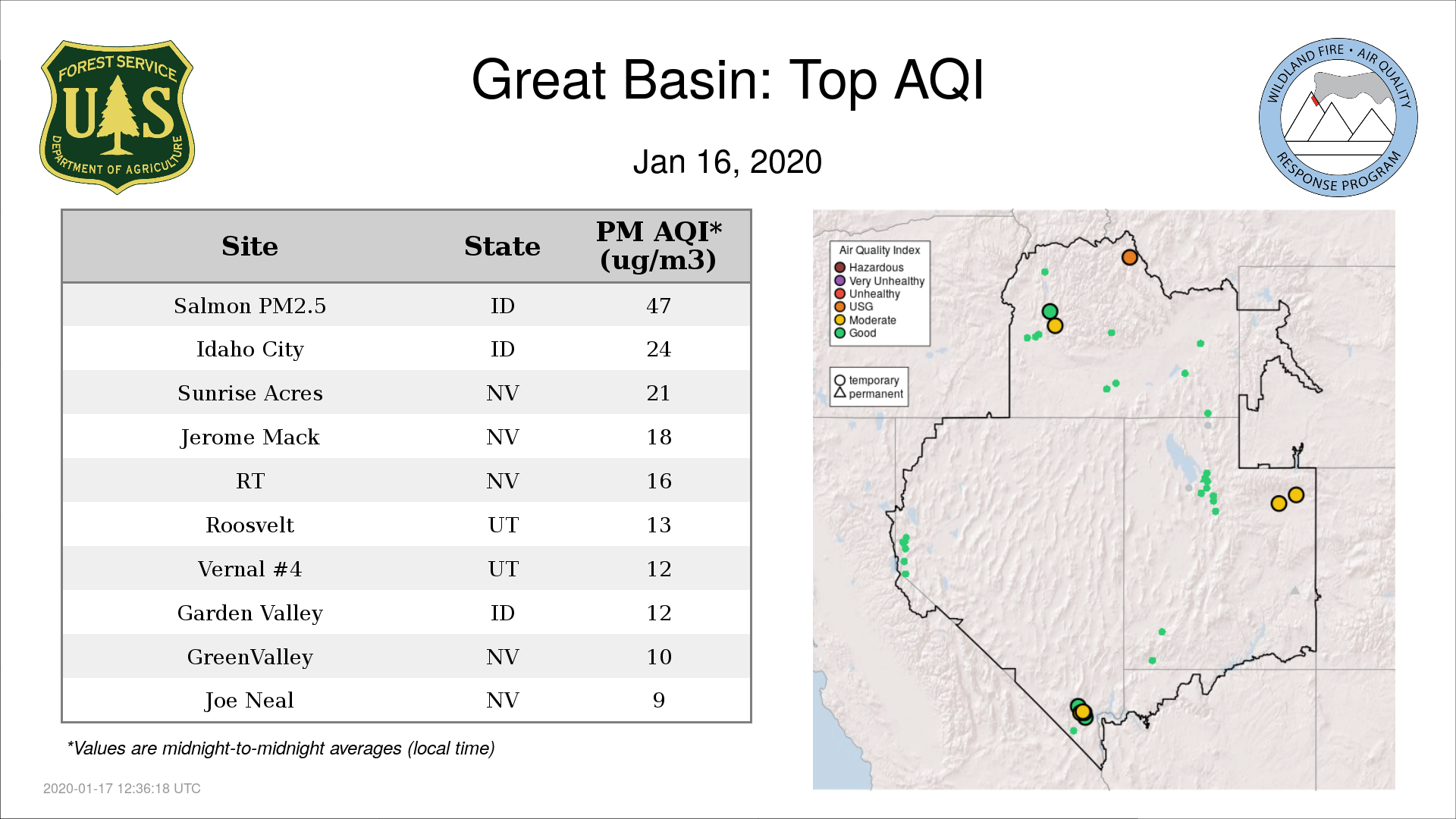Select the 'RT' site cell
This screenshot has width=1456, height=819.
click(x=249, y=481)
